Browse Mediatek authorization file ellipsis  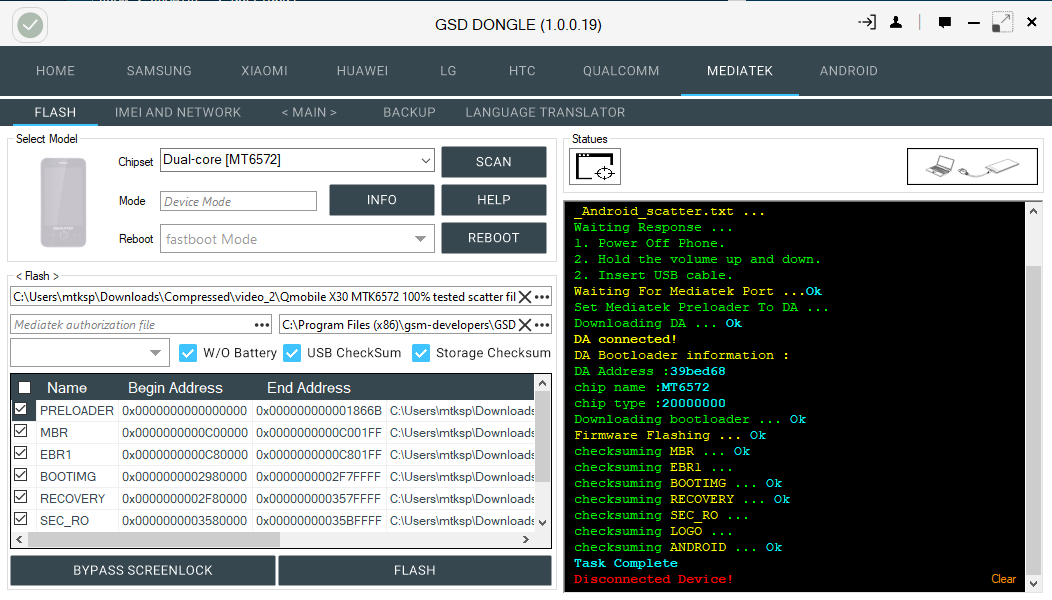[262, 325]
